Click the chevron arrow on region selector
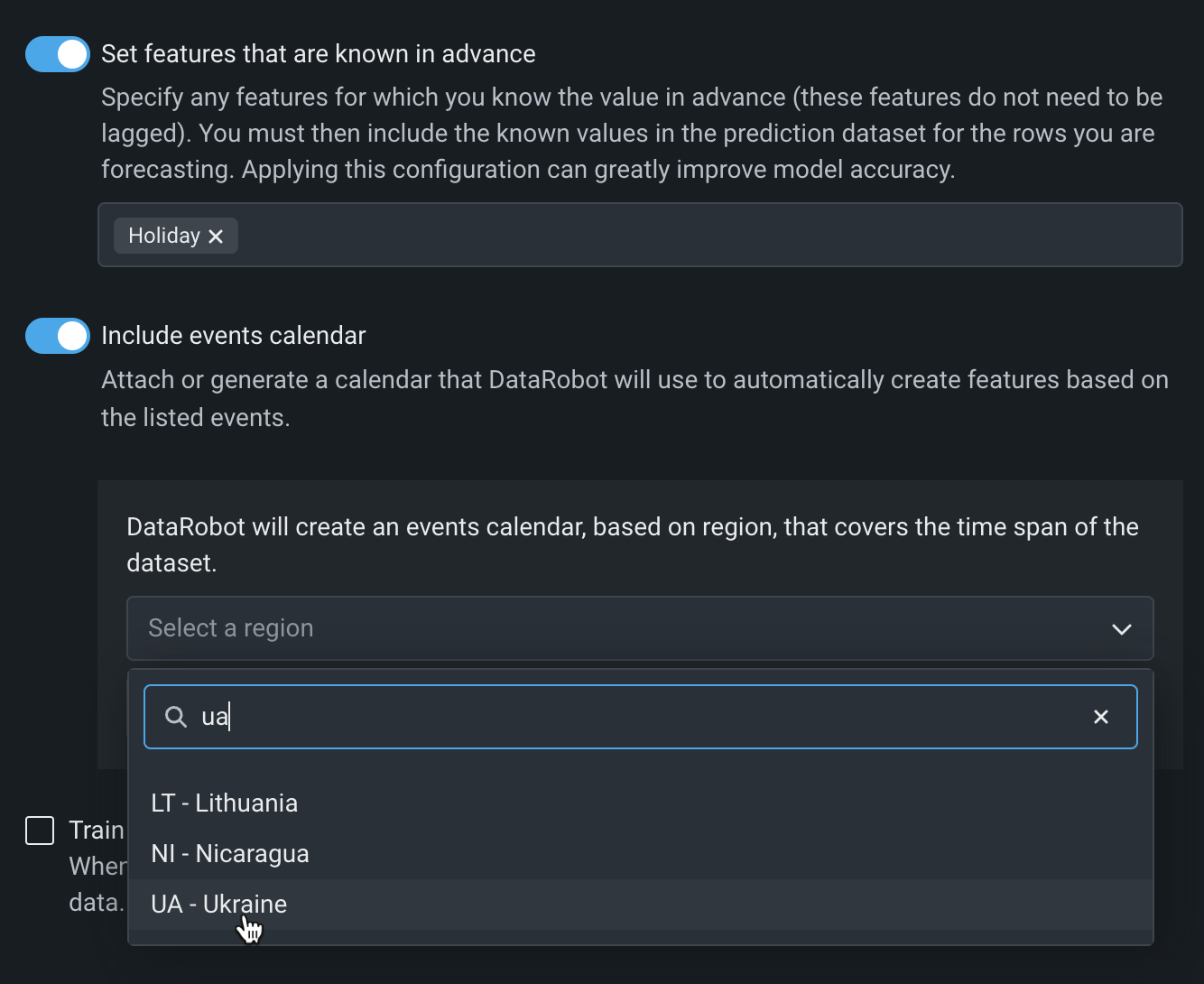1204x984 pixels. 1121,629
